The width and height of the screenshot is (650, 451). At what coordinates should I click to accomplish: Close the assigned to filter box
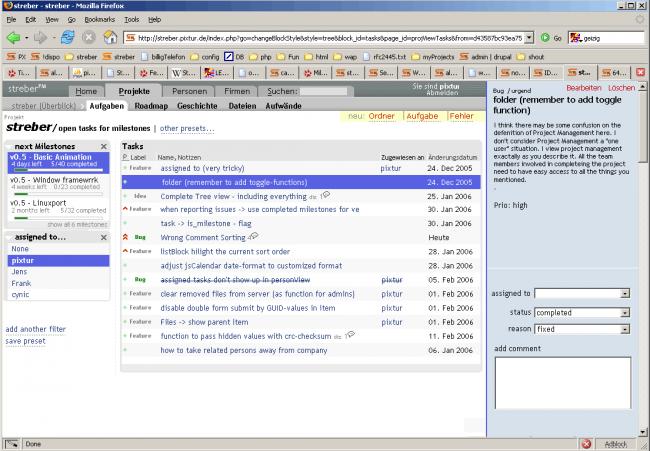(104, 237)
